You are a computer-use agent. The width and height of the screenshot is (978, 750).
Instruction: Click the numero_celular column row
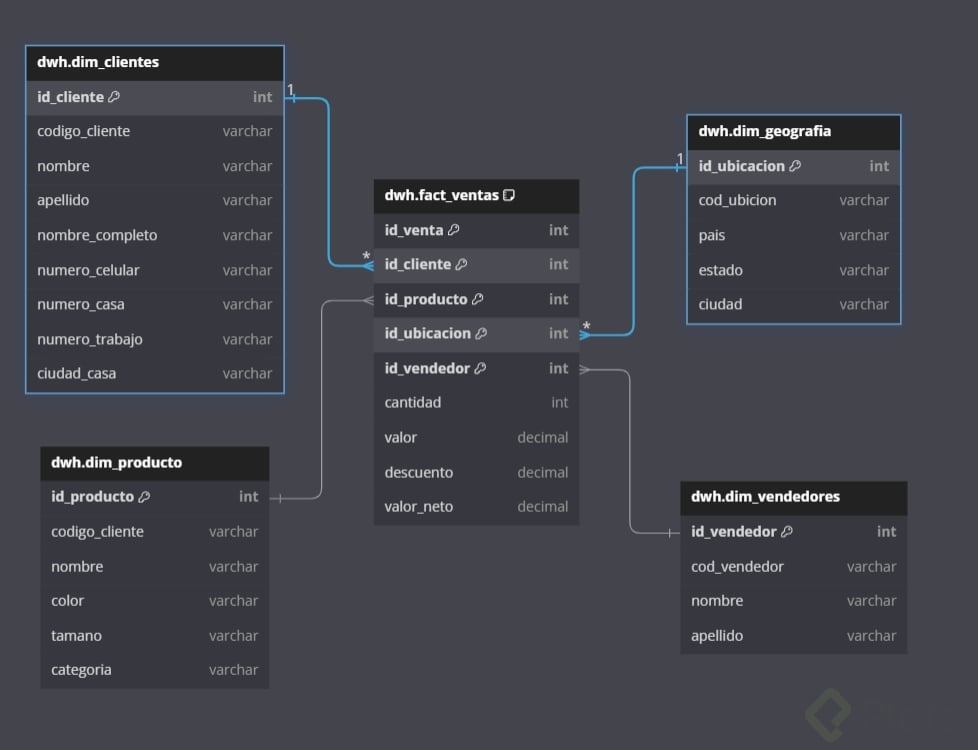pyautogui.click(x=155, y=270)
